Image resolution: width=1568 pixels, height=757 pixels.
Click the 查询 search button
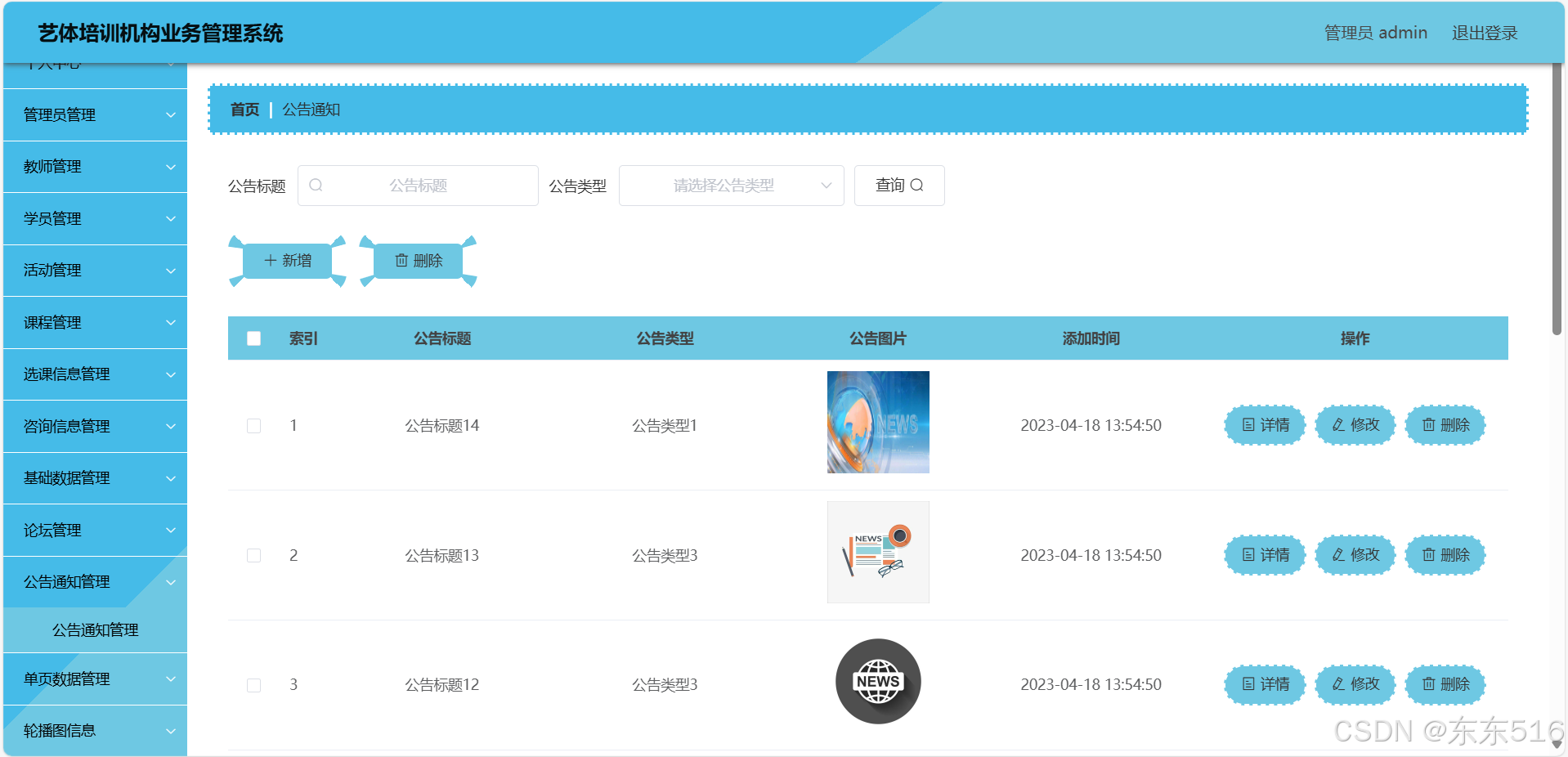click(899, 186)
